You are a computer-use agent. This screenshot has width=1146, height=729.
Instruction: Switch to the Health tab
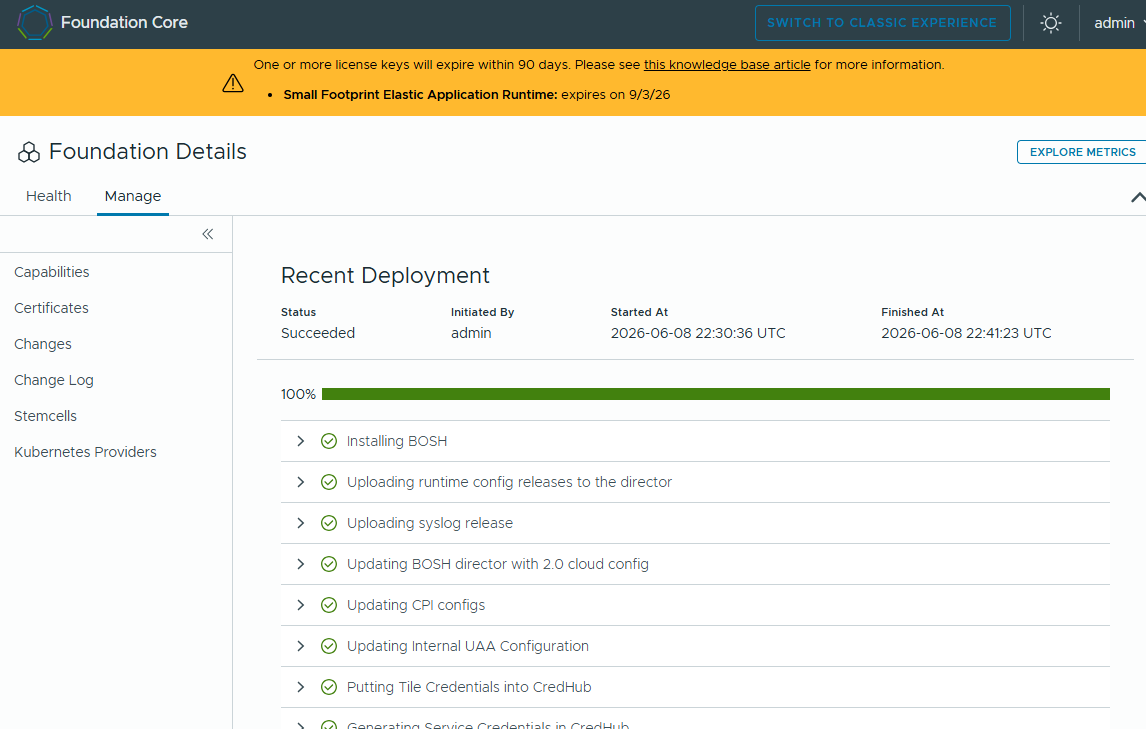49,196
